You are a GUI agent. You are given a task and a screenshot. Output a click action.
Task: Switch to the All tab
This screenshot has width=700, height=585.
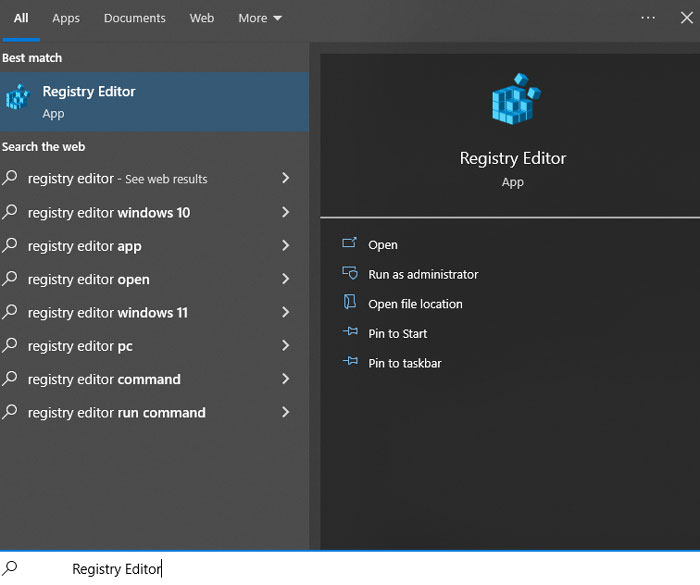coord(21,18)
